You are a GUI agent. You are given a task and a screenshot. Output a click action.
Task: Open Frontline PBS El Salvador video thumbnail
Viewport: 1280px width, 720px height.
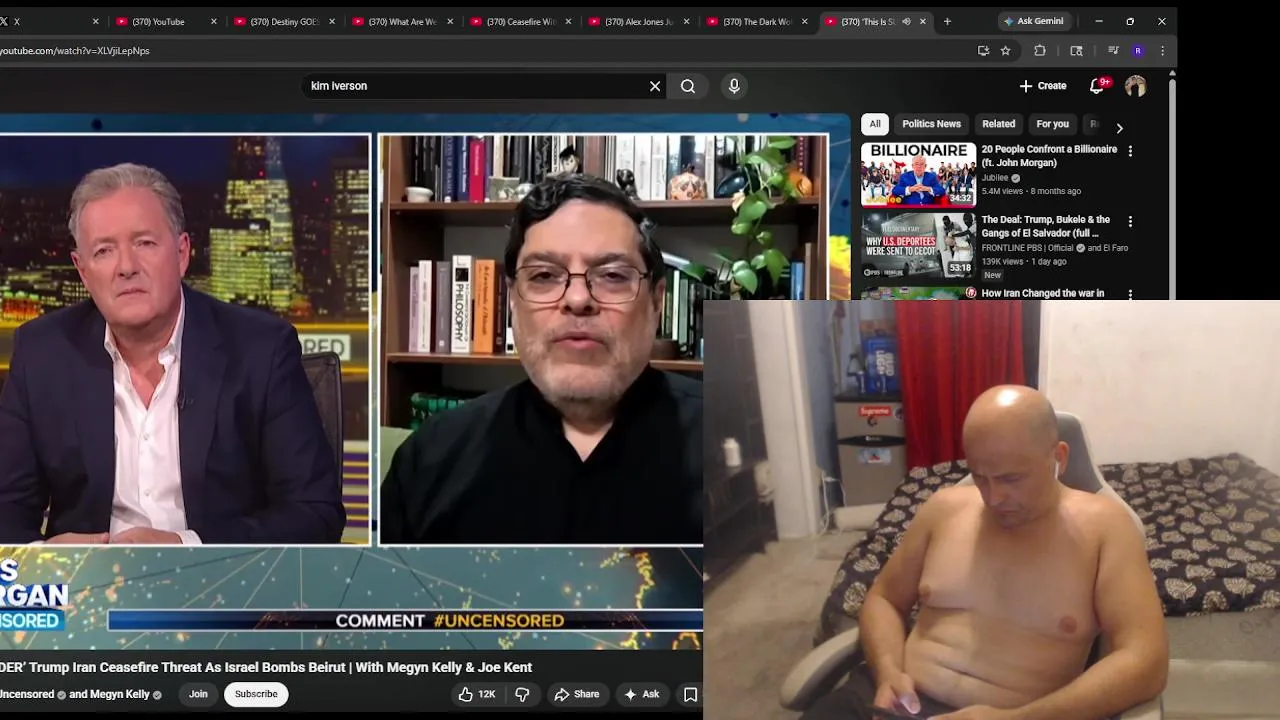click(x=918, y=245)
